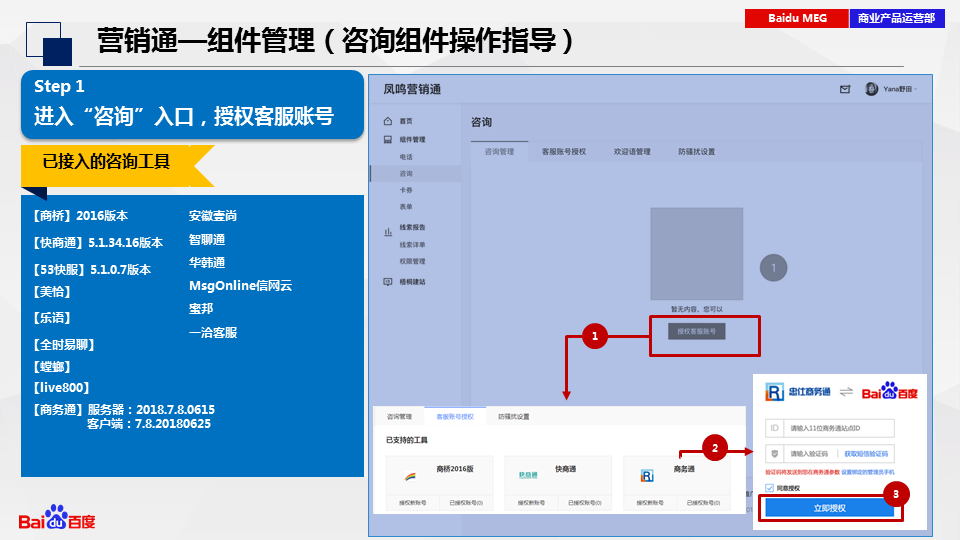The image size is (960, 540).
Task: Collapse the 线索报告 sidebar group
Action: tap(412, 227)
